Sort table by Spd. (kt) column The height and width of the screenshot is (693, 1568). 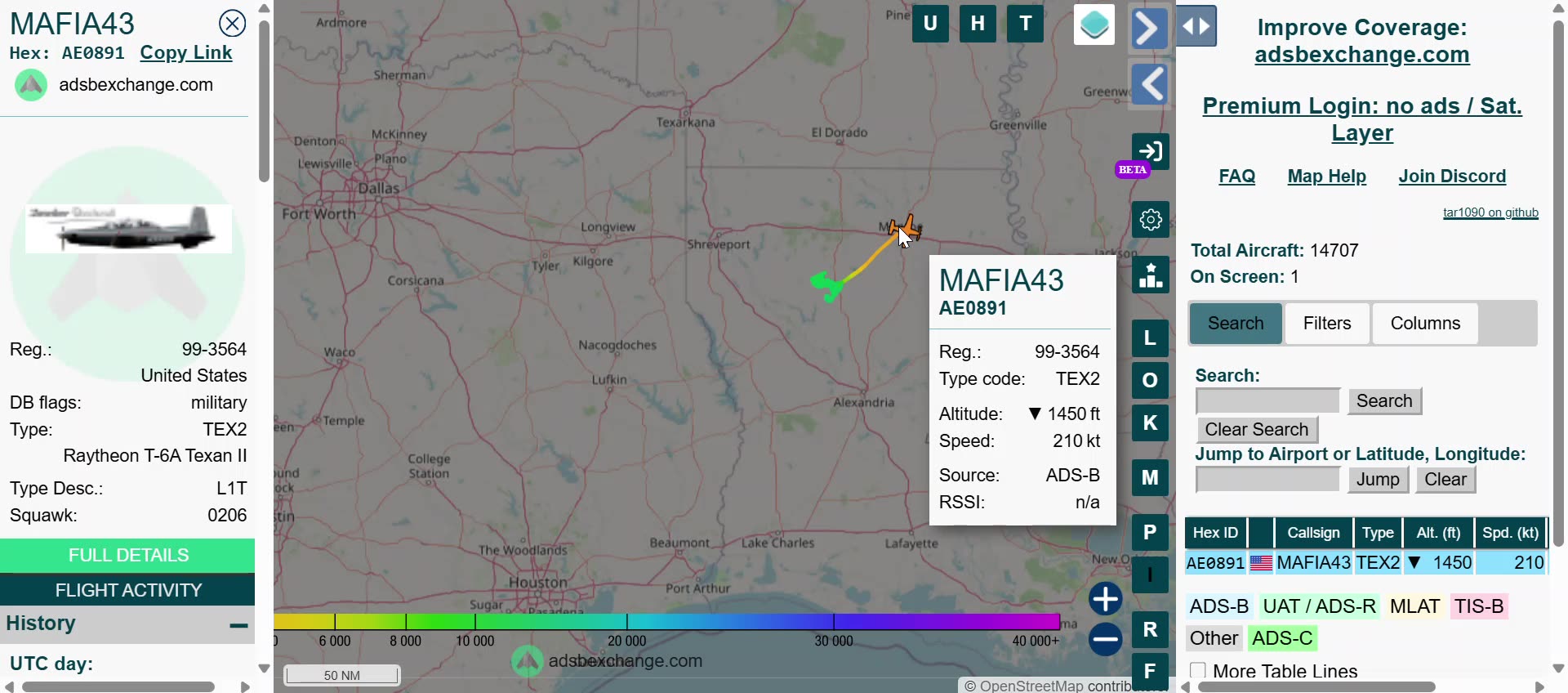pos(1510,533)
